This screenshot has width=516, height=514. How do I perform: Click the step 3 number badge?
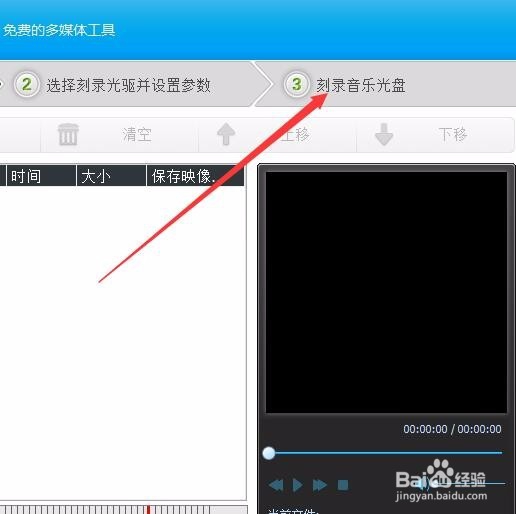click(x=297, y=84)
